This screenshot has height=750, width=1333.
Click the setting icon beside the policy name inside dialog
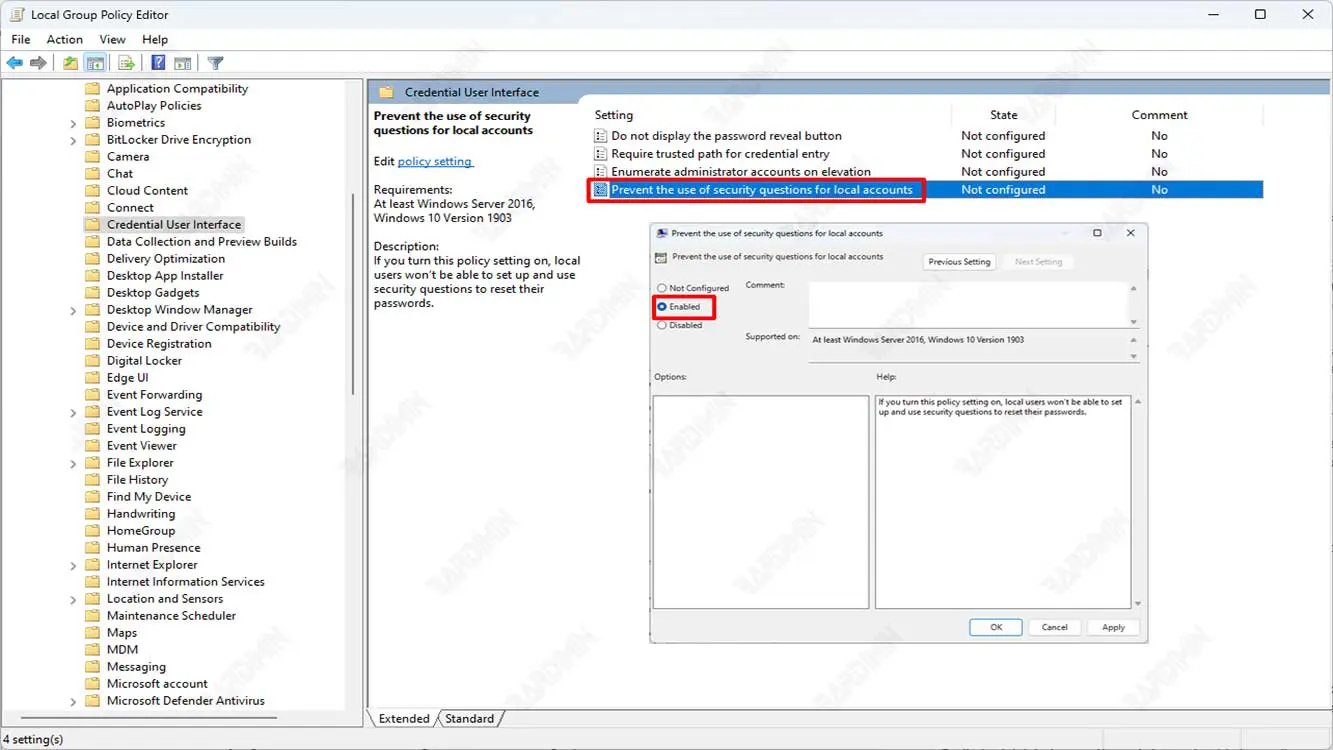[660, 258]
